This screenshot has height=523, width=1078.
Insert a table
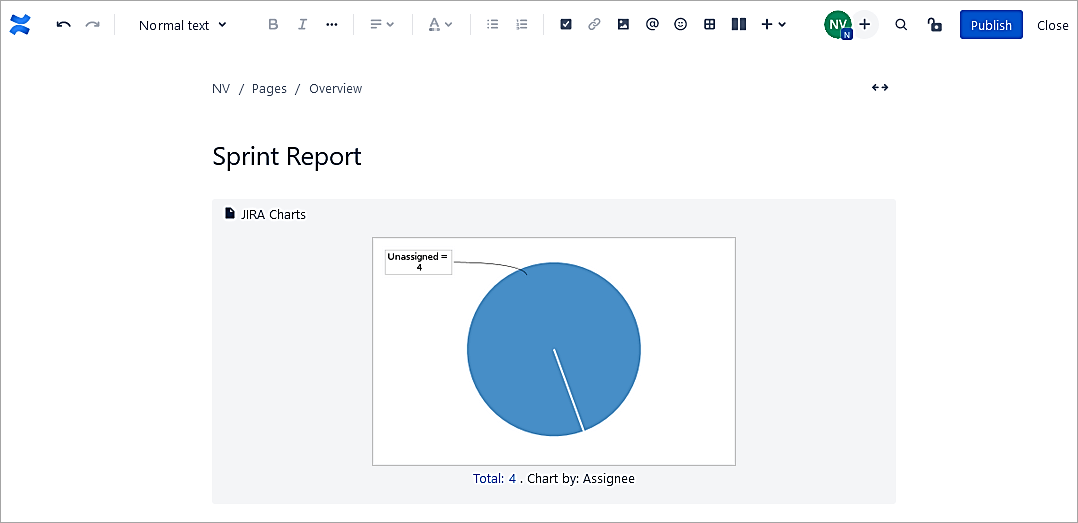[710, 25]
